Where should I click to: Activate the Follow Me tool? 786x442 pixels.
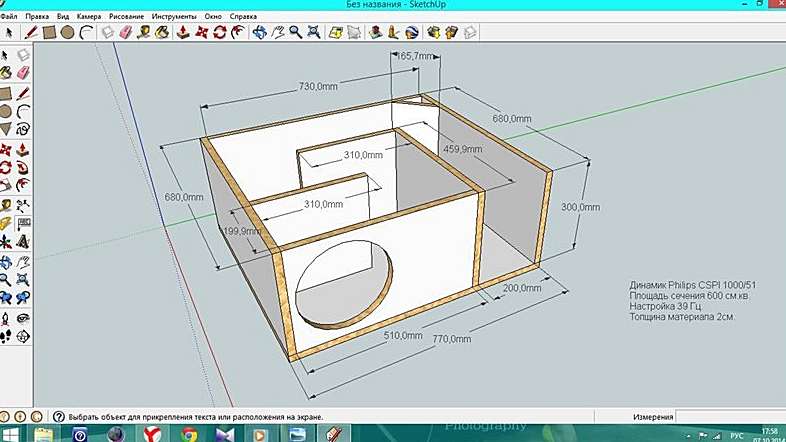(x=23, y=167)
